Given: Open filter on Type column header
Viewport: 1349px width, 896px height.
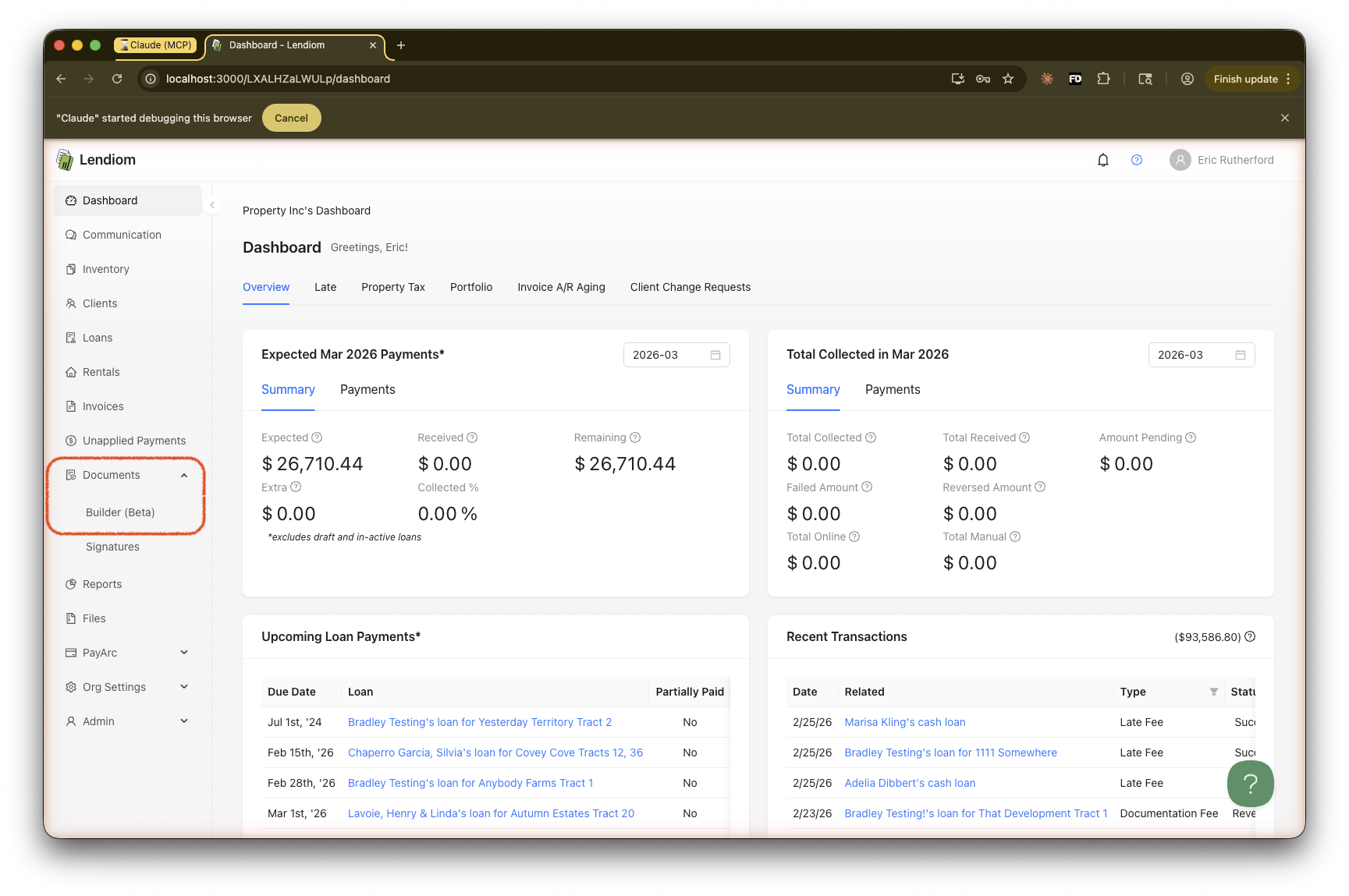Looking at the screenshot, I should 1214,692.
